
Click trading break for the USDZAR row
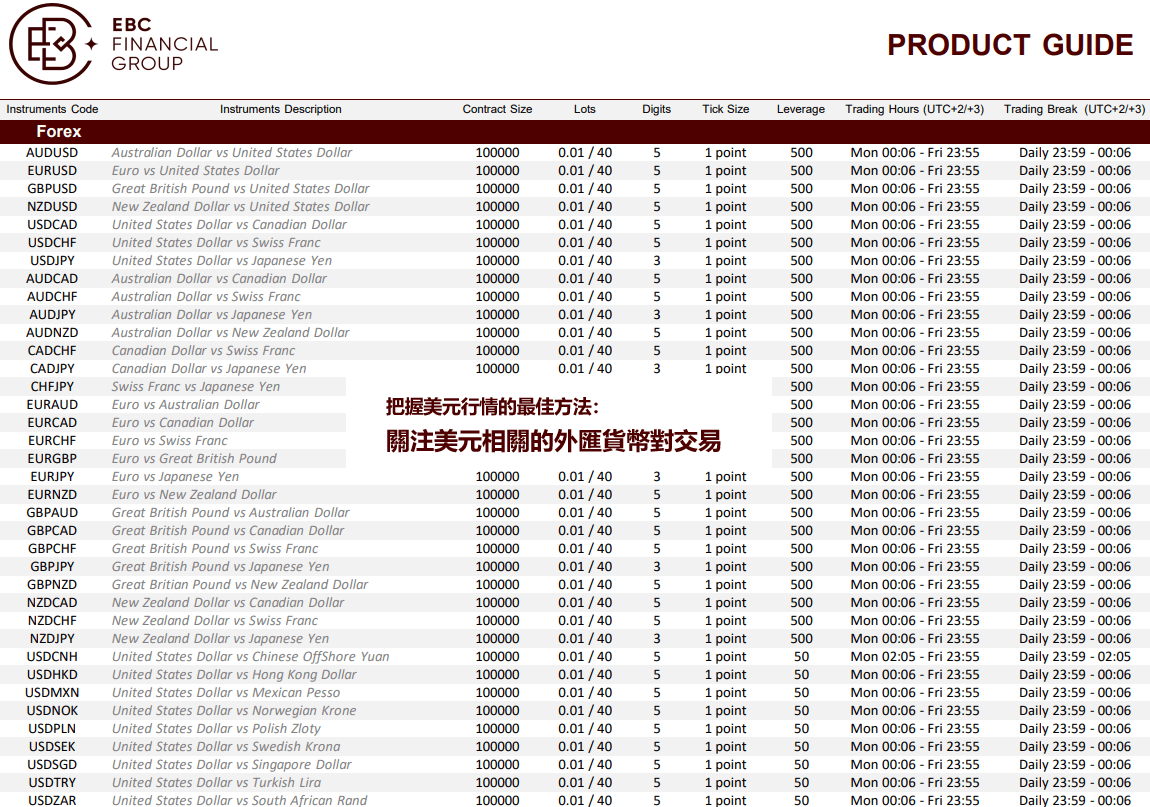1074,800
